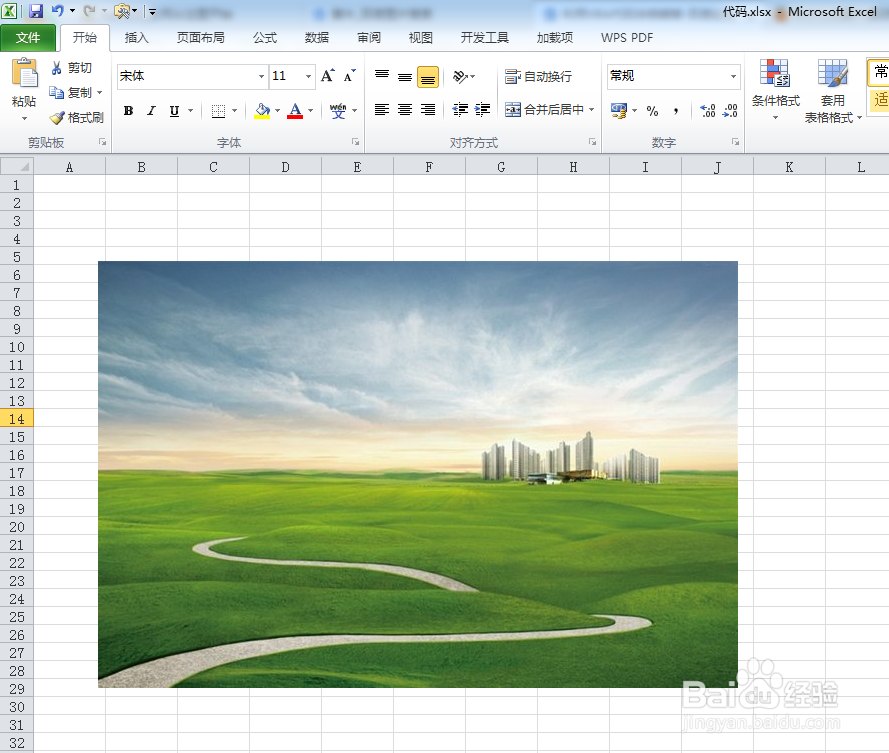
Task: Center cell text horizontally
Action: tap(405, 109)
